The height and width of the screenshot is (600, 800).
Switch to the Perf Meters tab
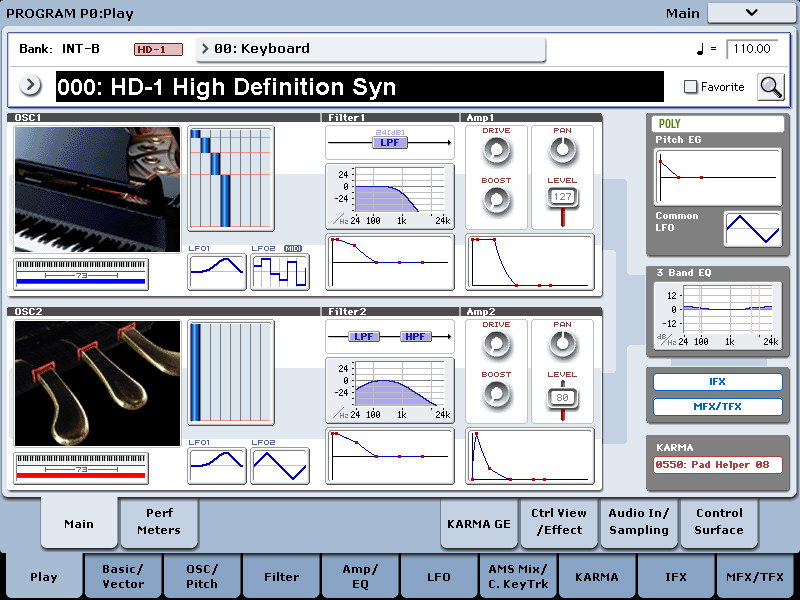[x=159, y=522]
